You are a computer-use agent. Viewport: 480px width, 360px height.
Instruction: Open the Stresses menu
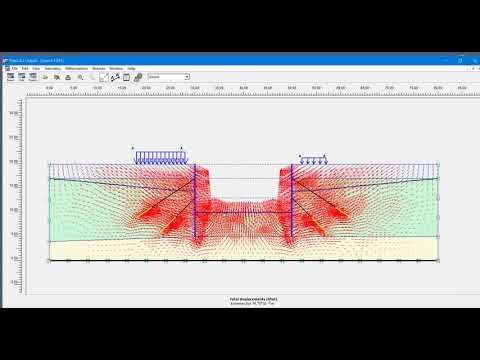coord(99,68)
